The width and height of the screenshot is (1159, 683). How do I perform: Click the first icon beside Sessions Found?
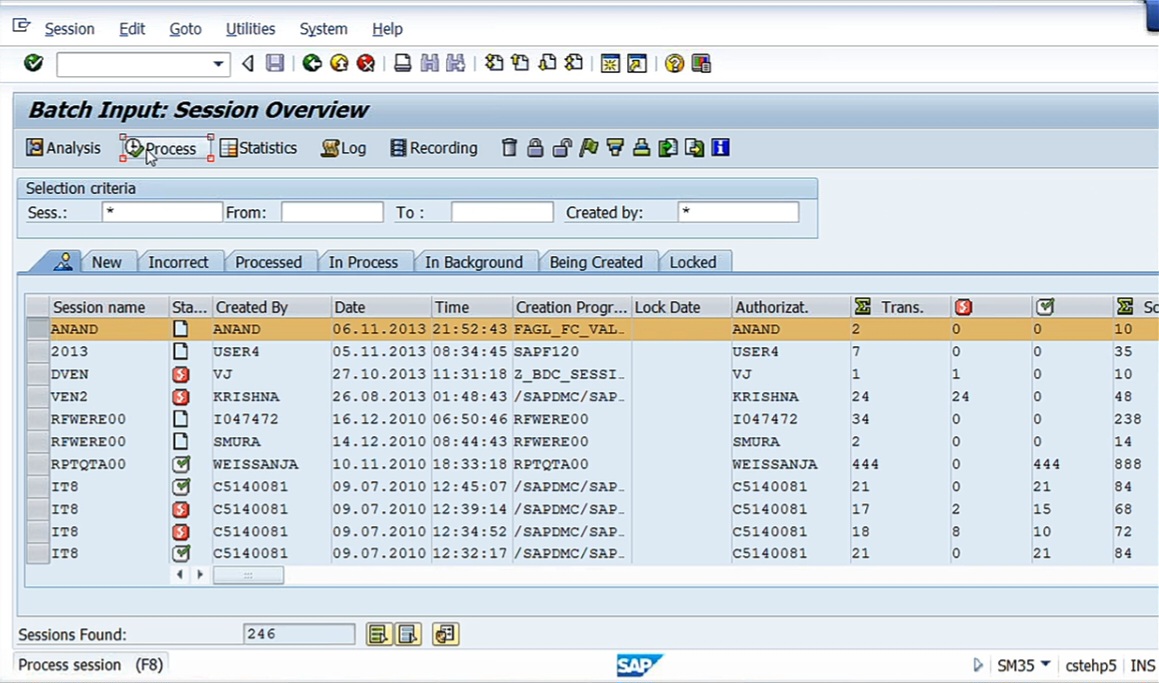(x=378, y=634)
